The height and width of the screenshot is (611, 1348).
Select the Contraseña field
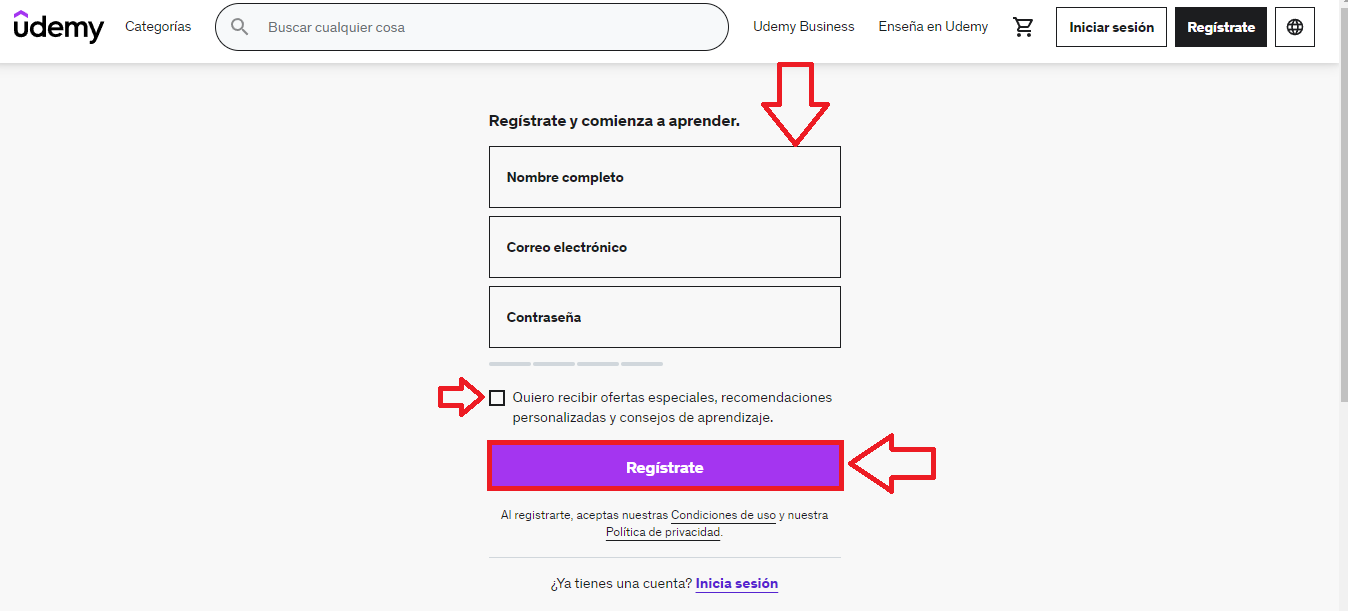664,317
